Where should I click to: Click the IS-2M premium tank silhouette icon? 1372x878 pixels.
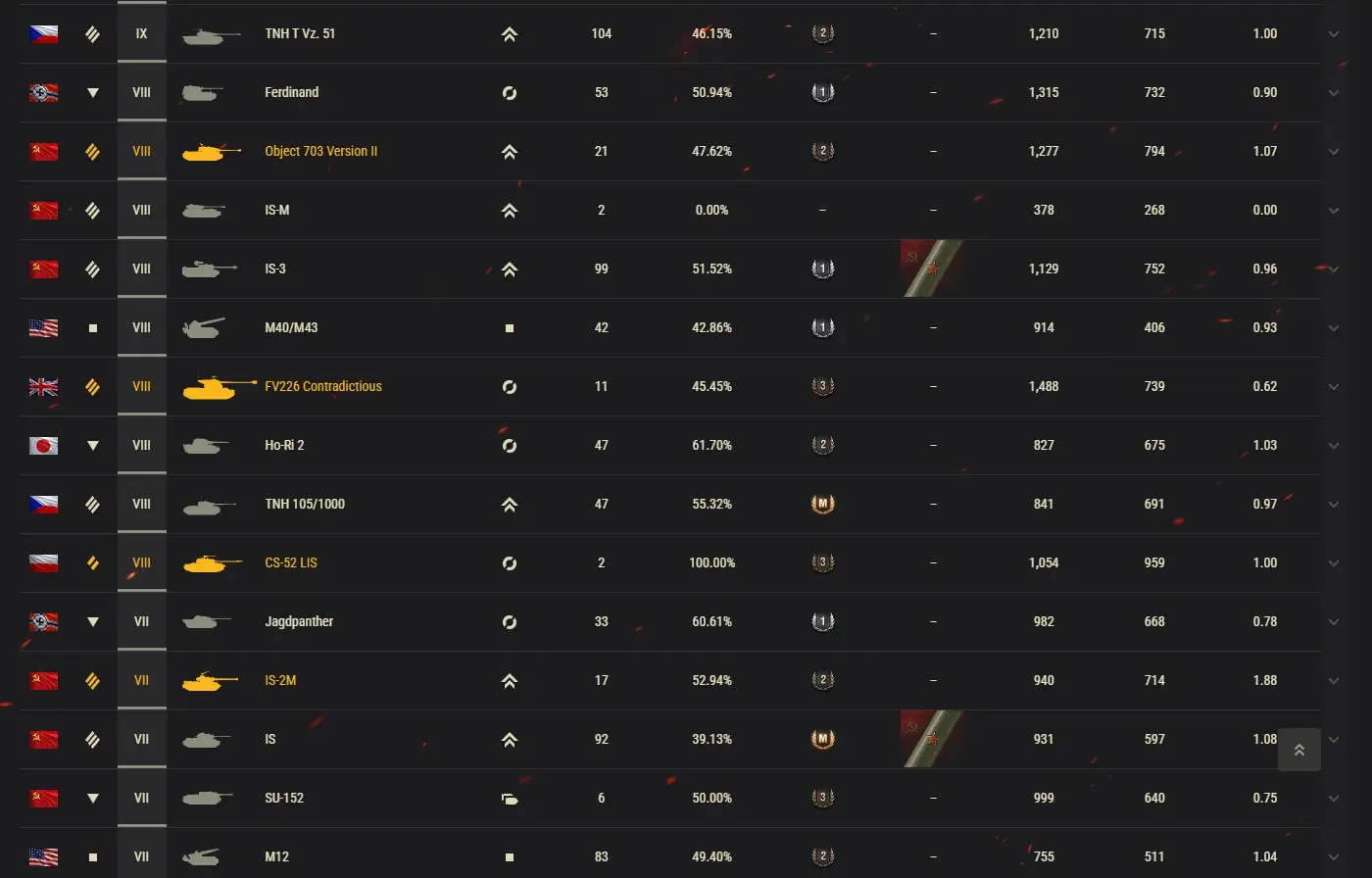[x=210, y=680]
